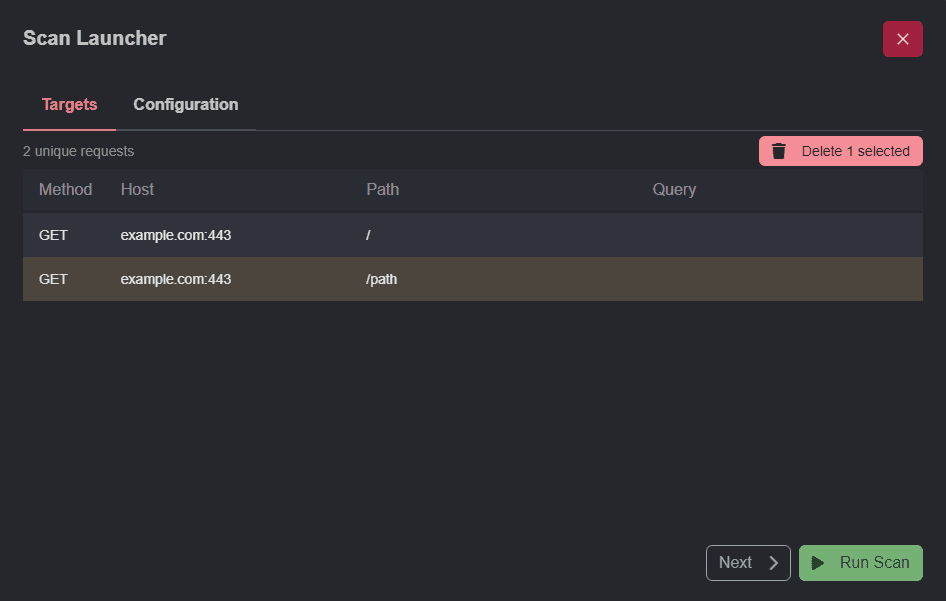
Task: Open the Configuration tab
Action: pyautogui.click(x=186, y=105)
